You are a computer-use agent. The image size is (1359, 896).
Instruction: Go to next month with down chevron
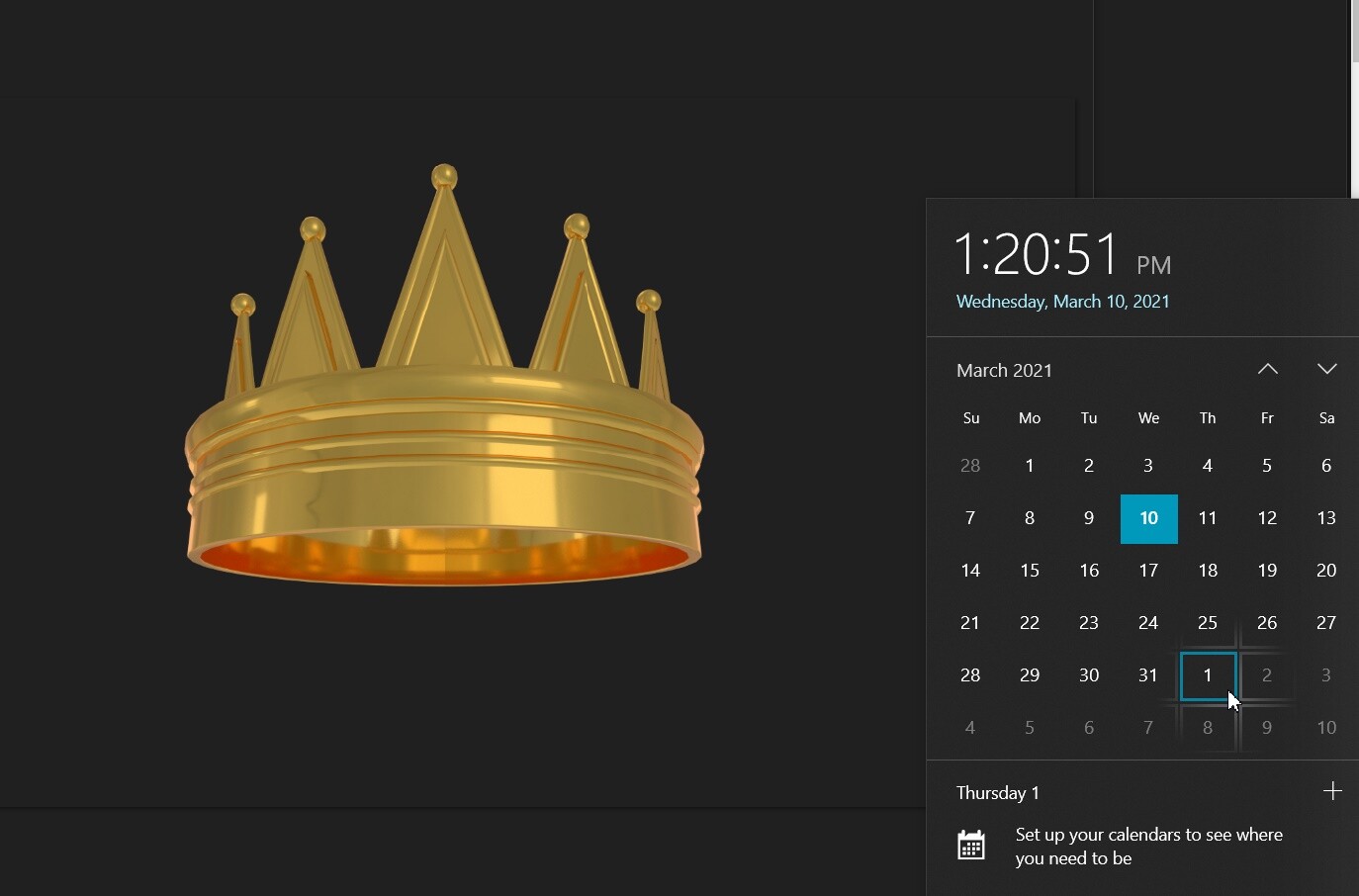[1326, 369]
